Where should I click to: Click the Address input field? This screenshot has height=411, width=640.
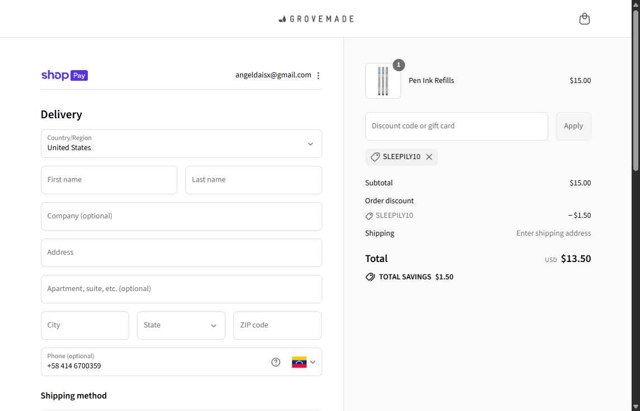tap(181, 253)
